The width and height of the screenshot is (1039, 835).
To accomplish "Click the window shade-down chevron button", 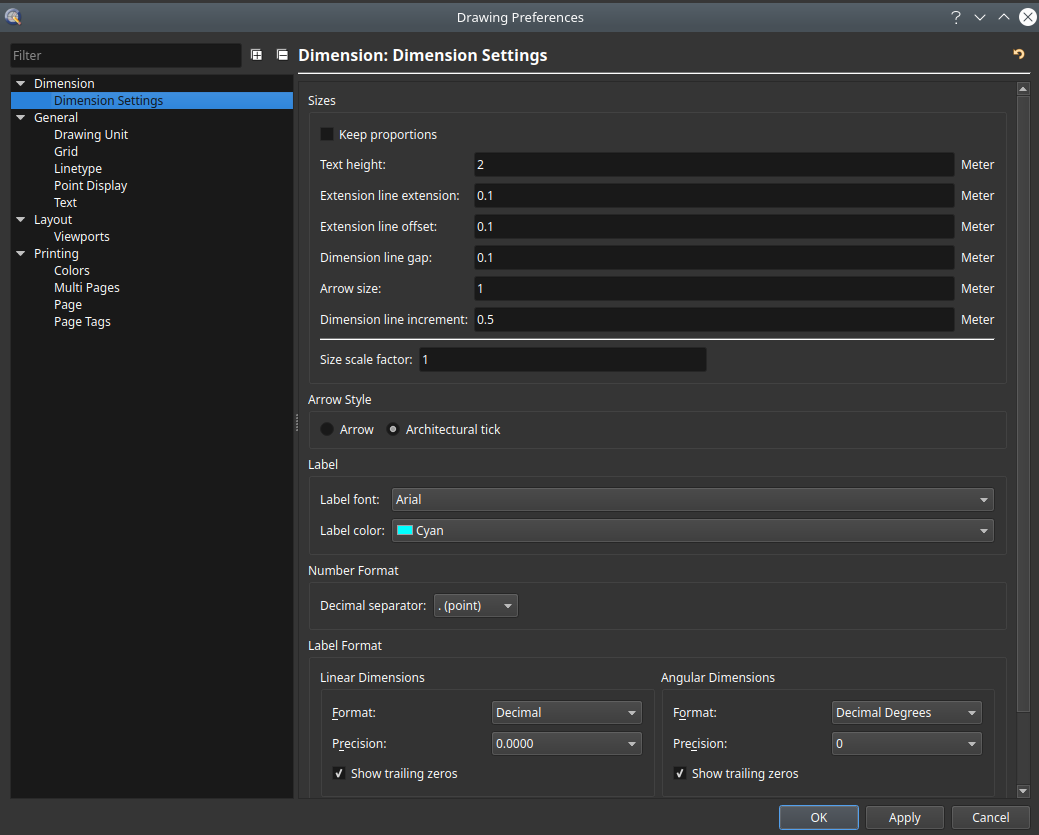I will [980, 17].
